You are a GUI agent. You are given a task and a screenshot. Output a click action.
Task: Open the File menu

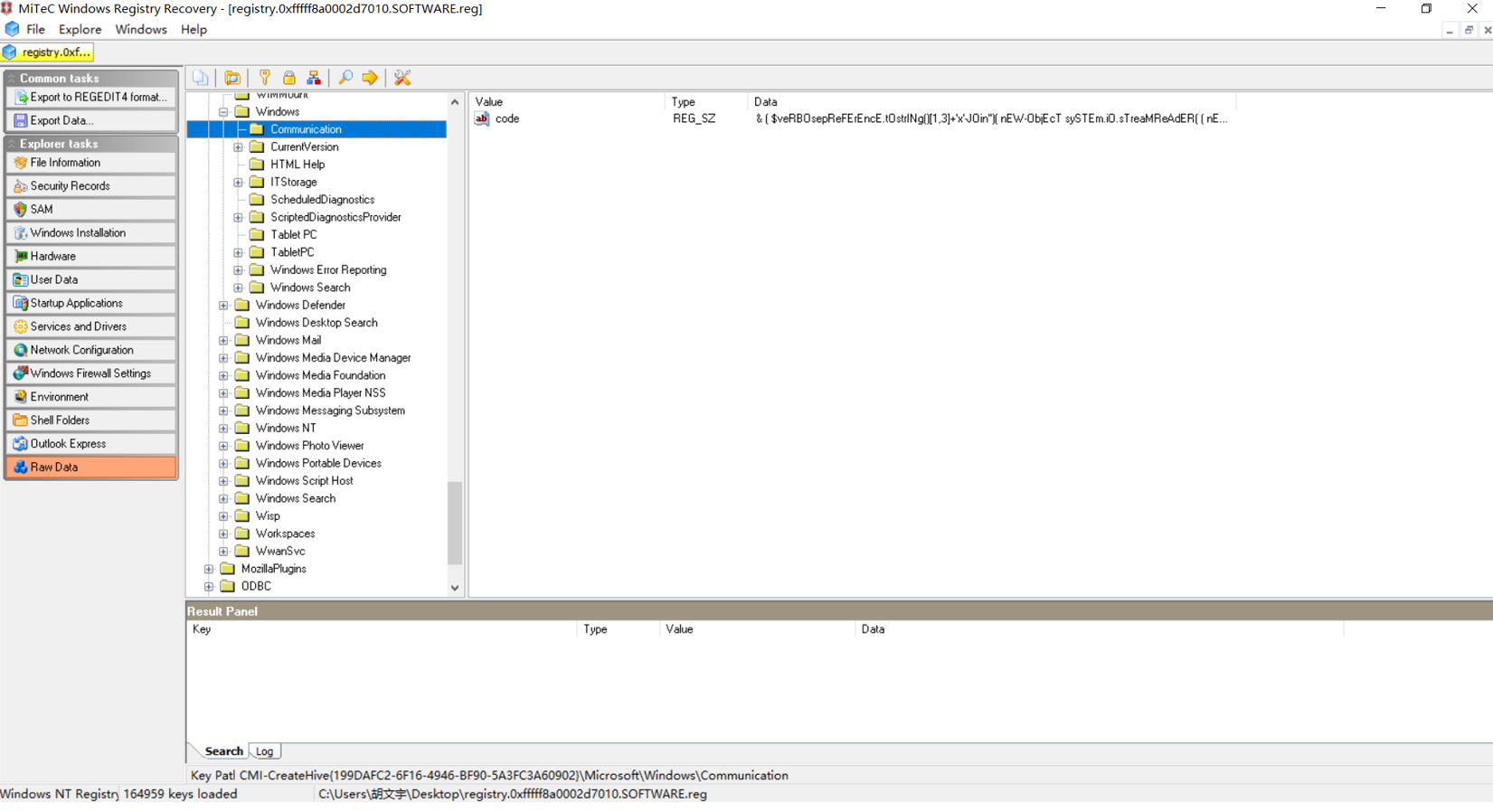[35, 30]
